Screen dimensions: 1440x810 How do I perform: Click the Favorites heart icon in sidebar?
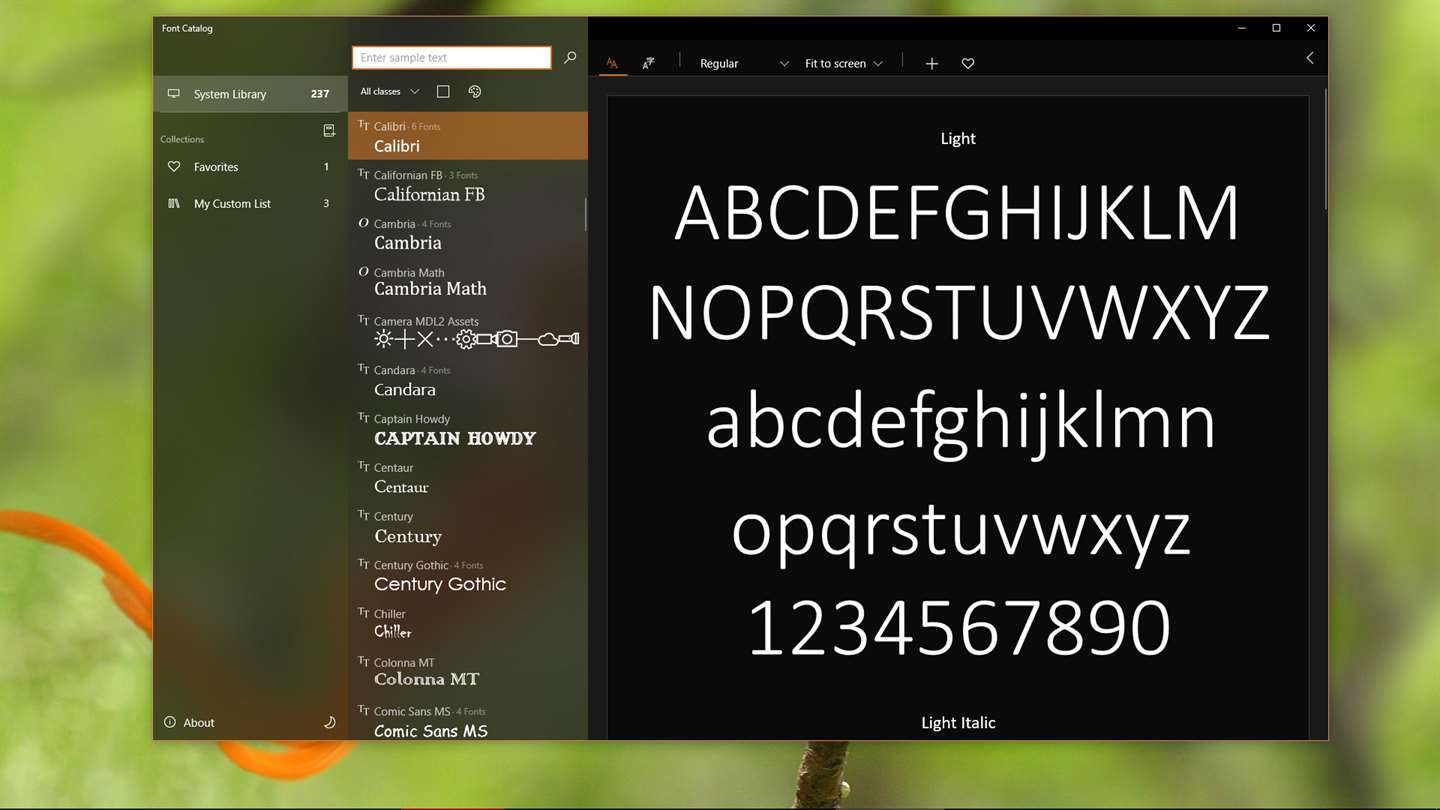pos(174,167)
